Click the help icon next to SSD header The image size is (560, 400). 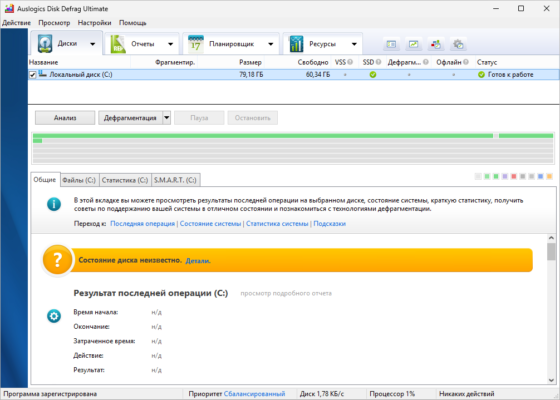tap(378, 62)
